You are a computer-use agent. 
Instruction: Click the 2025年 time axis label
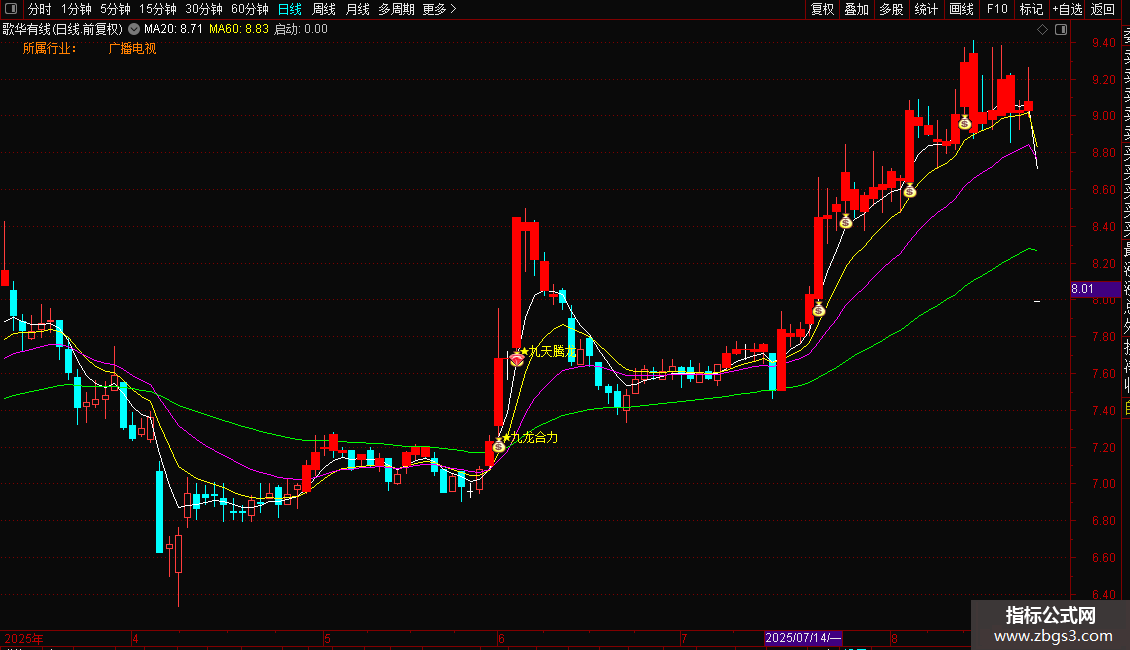(x=24, y=638)
